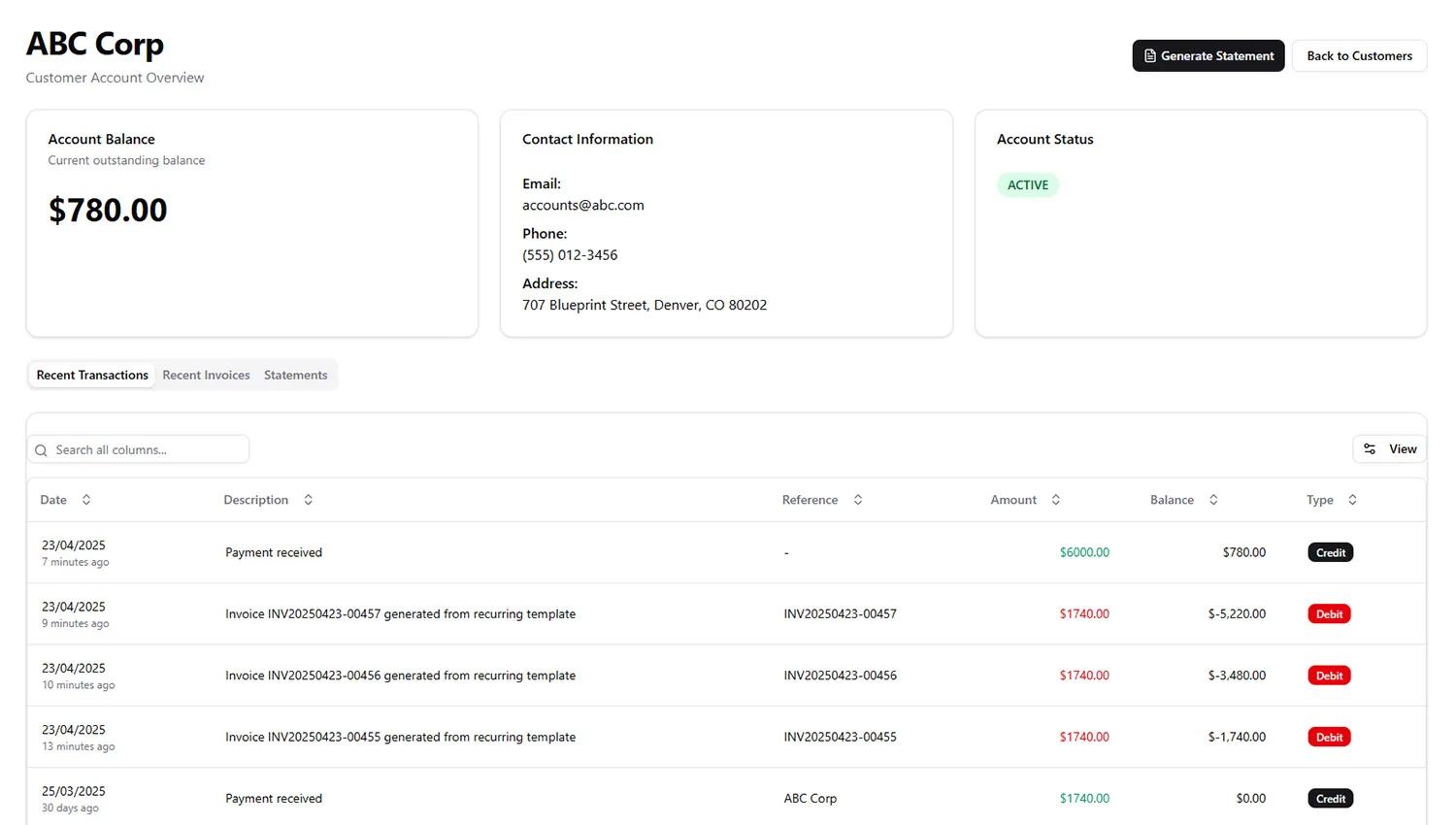
Task: Click the Type column header label
Action: 1320,500
